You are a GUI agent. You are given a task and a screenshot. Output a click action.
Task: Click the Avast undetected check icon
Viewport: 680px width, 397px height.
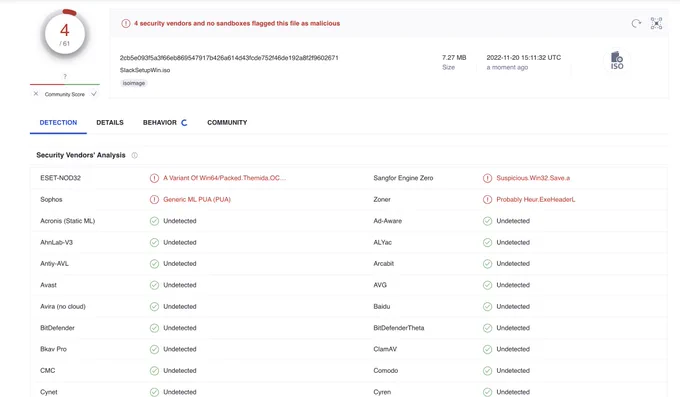pos(154,285)
